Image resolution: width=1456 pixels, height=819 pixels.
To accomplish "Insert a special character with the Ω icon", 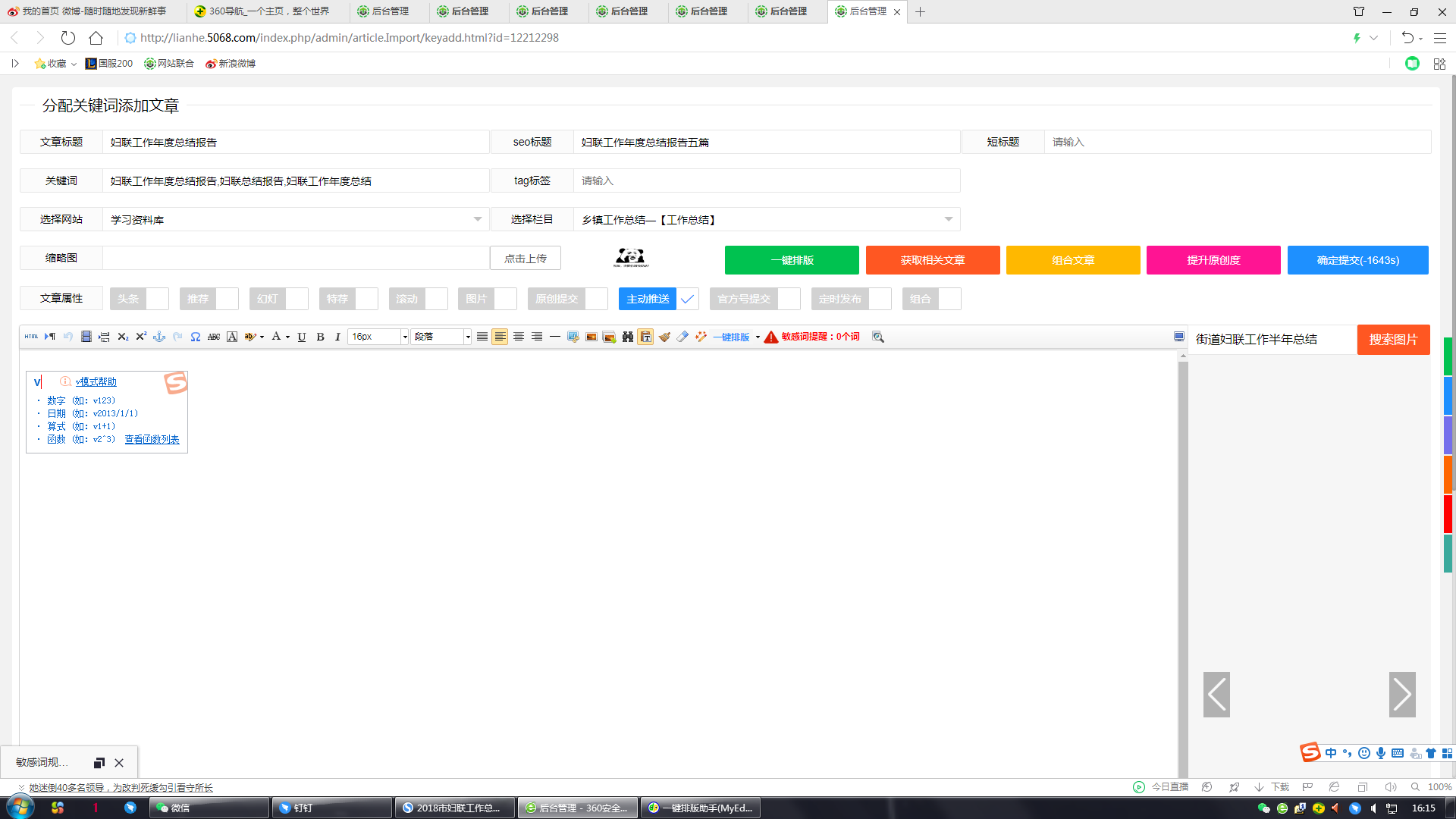I will click(x=195, y=337).
